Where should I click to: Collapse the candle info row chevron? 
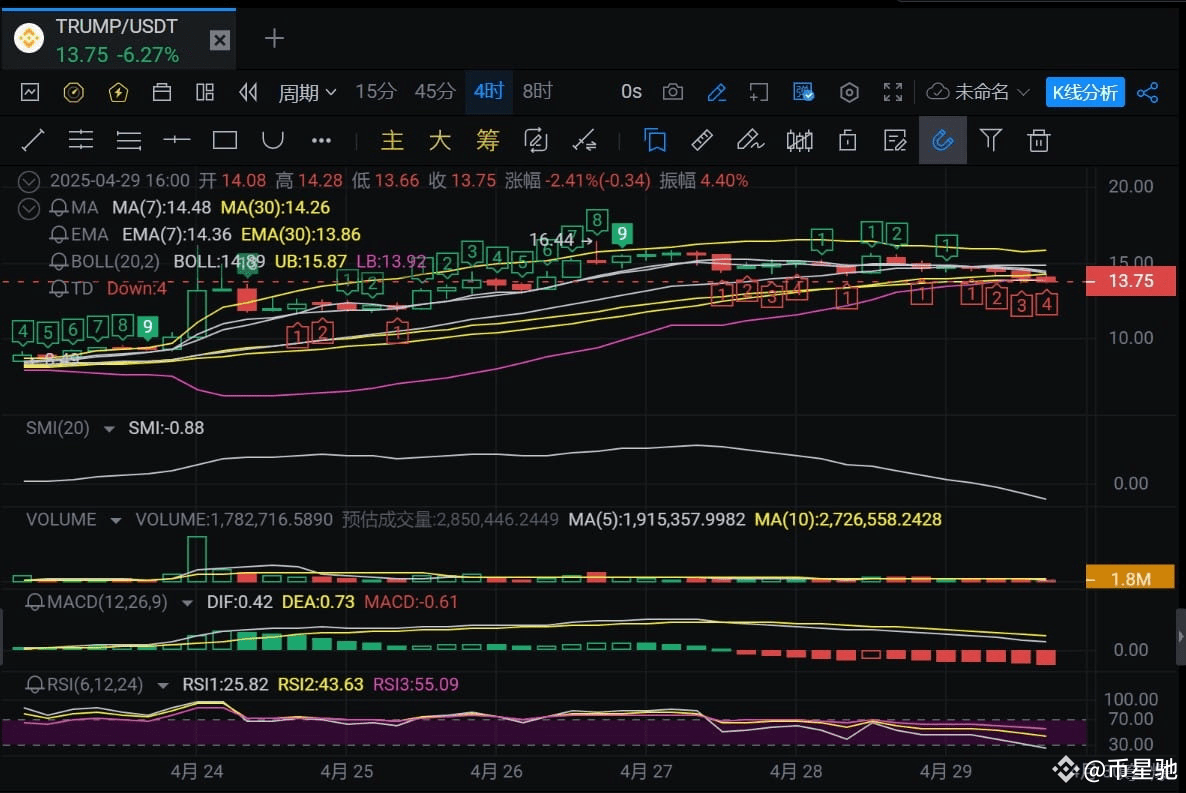(29, 181)
